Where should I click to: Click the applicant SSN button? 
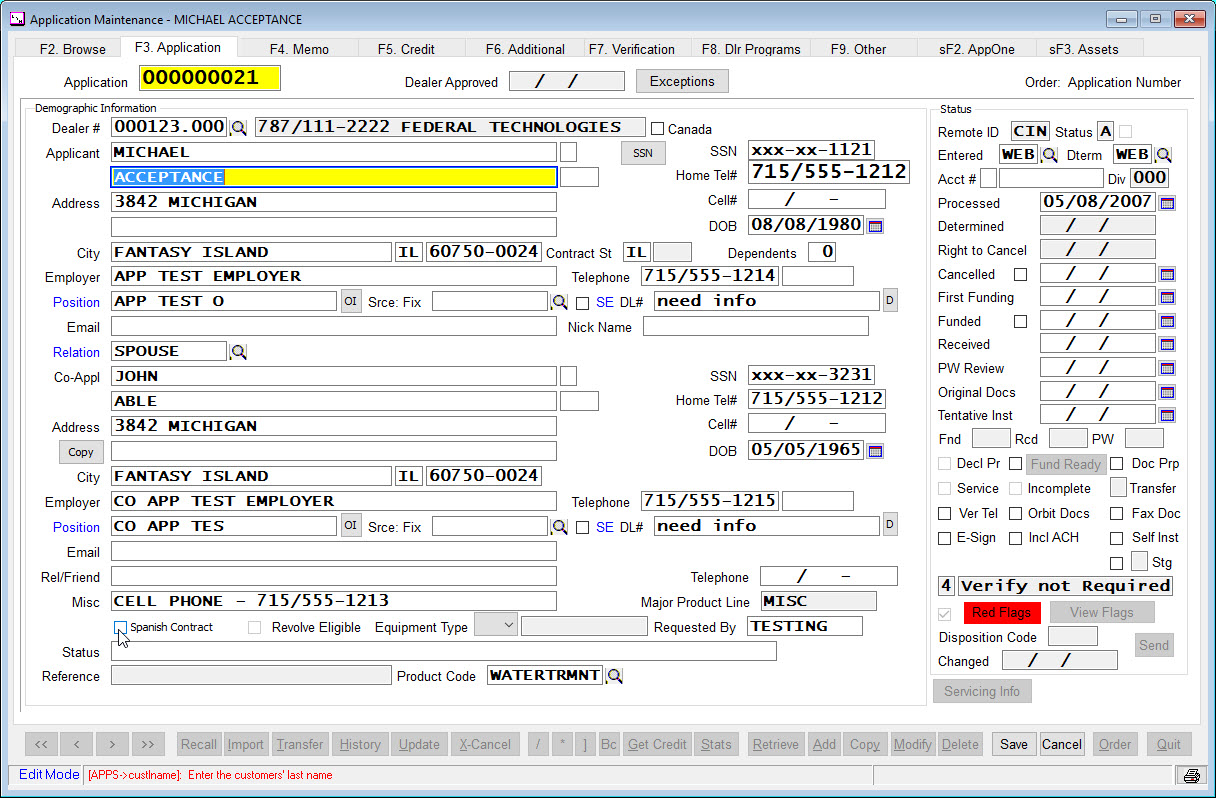(x=643, y=153)
